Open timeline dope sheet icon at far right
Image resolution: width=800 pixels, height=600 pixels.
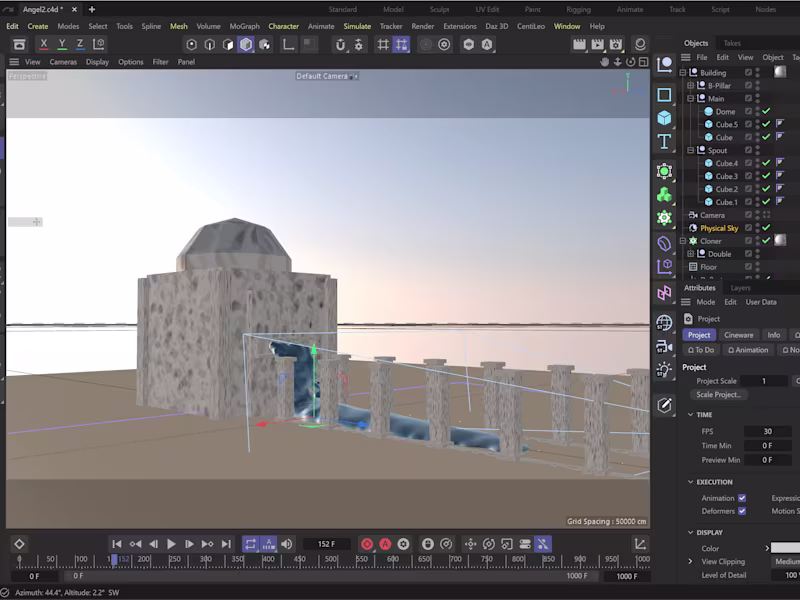[x=640, y=544]
